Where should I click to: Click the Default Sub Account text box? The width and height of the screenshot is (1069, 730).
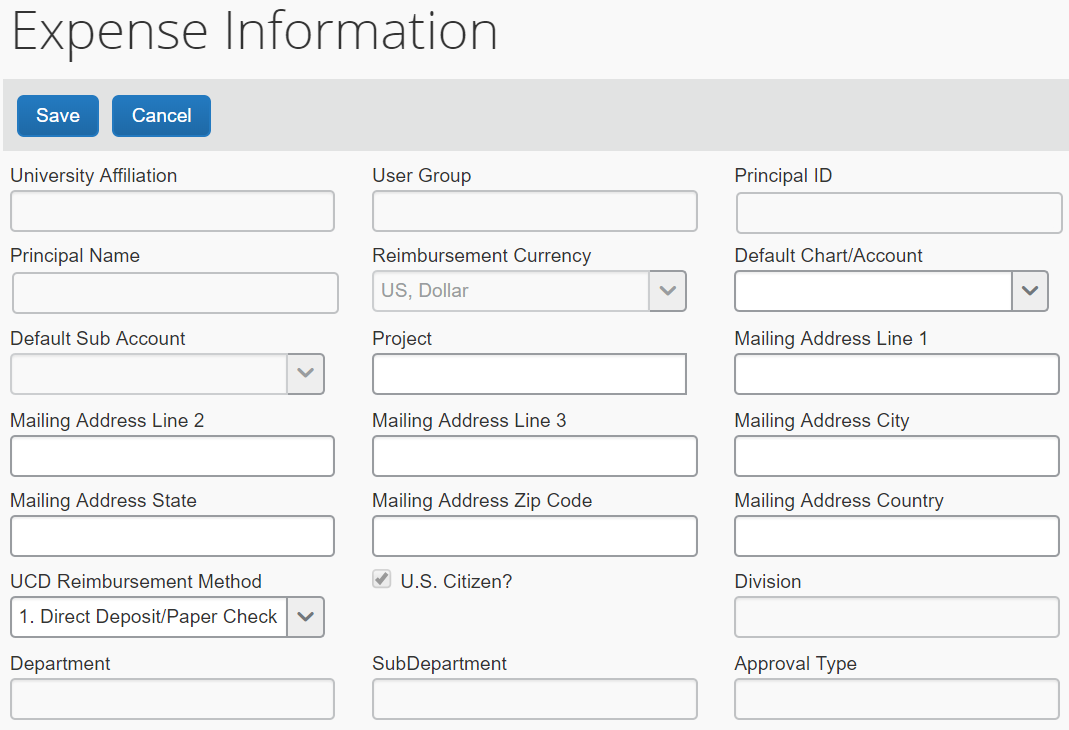[x=149, y=374]
